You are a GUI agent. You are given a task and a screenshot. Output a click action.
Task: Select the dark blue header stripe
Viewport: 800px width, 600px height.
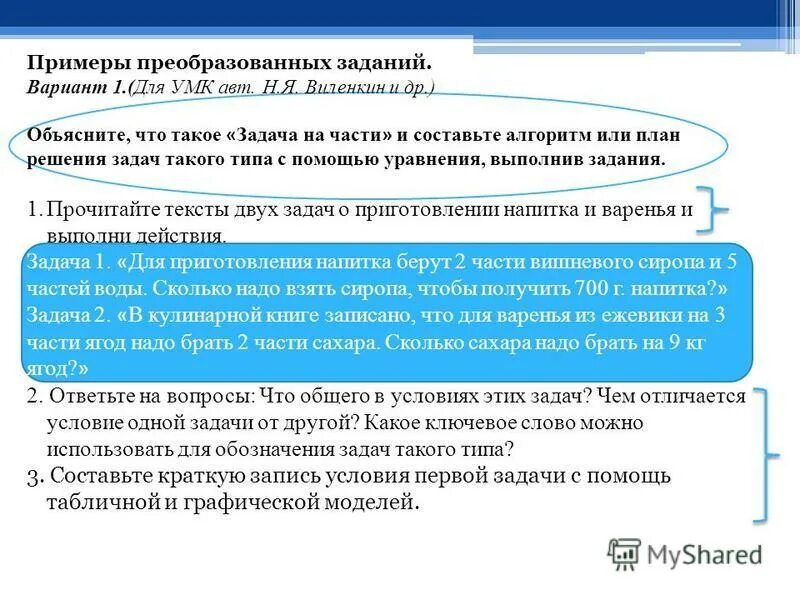(x=400, y=13)
